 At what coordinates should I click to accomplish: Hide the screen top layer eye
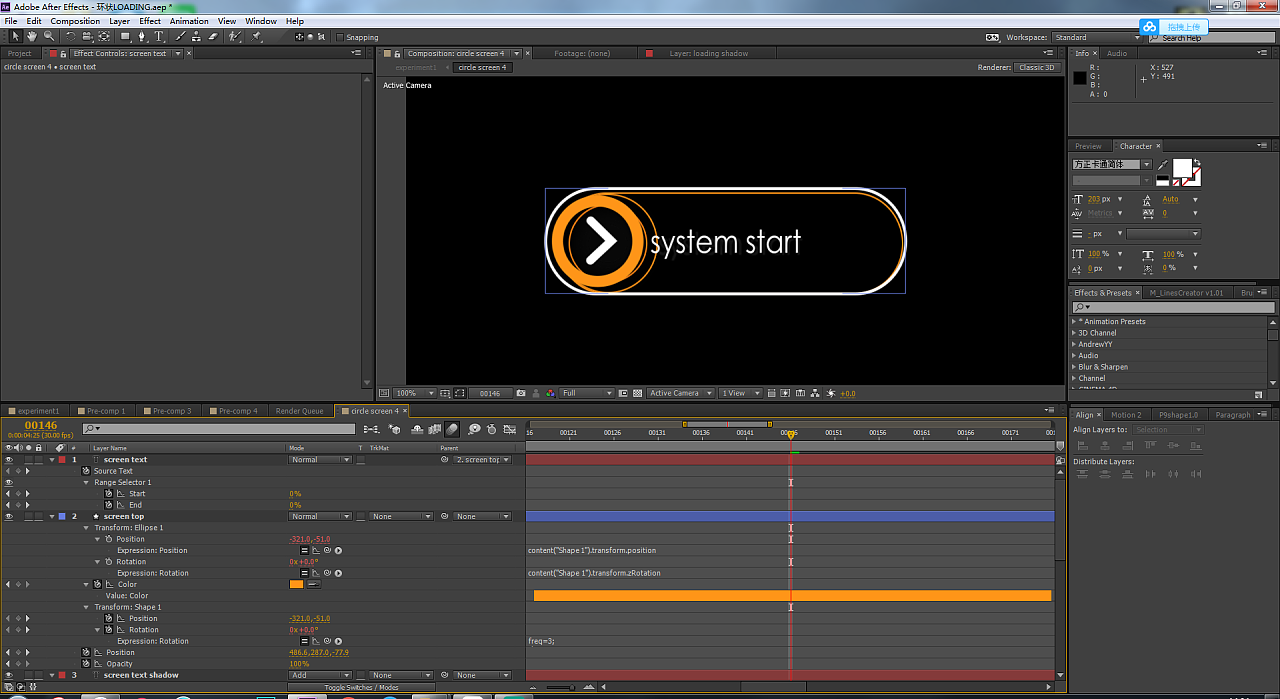coord(8,517)
